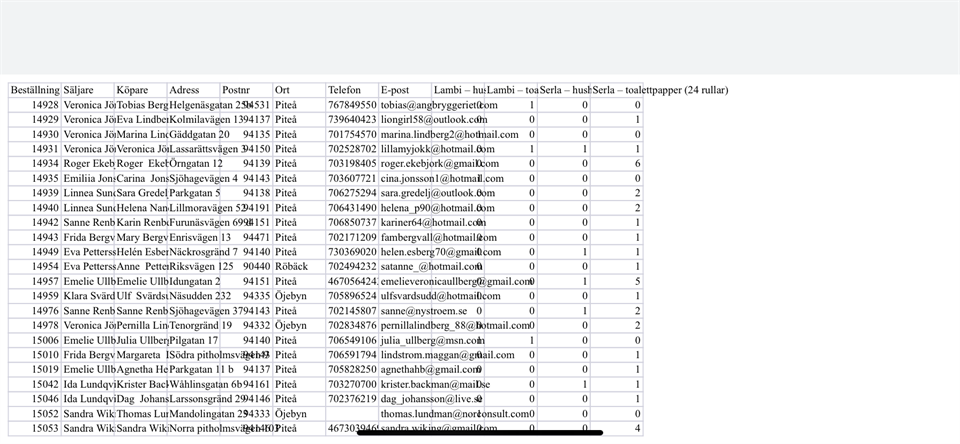The height and width of the screenshot is (444, 960).
Task: Click the Beställning column header
Action: [34, 90]
